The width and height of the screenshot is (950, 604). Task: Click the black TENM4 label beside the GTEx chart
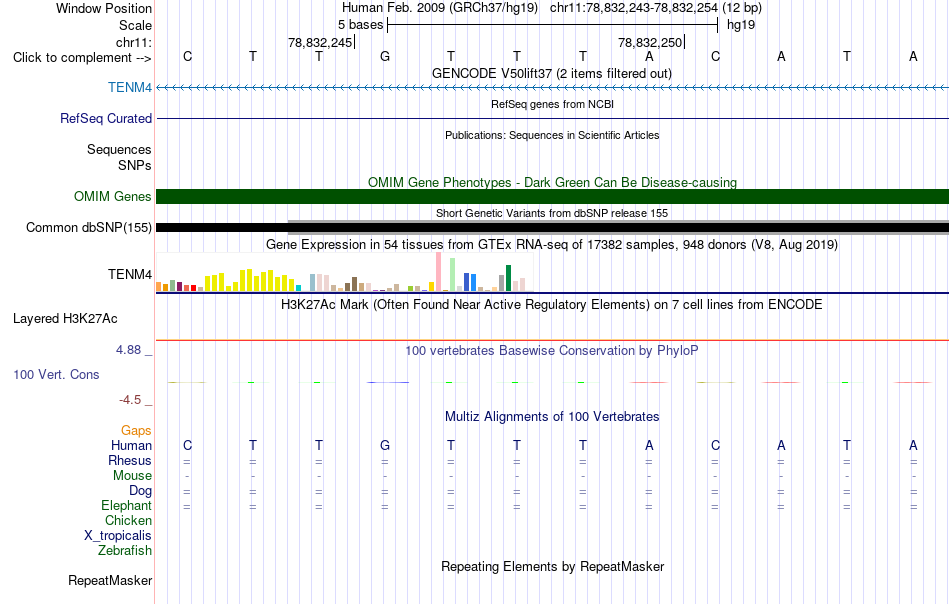(130, 274)
